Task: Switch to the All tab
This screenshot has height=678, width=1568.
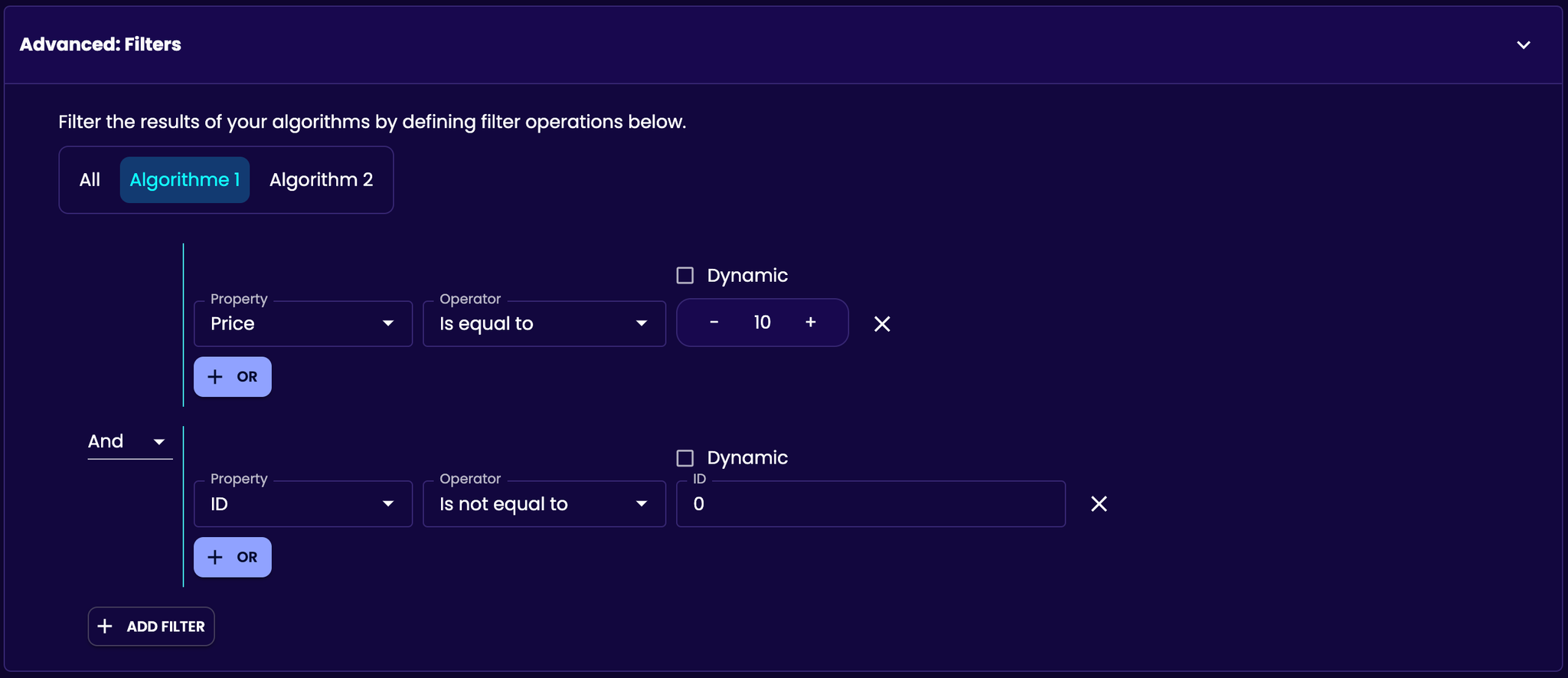Action: [90, 180]
